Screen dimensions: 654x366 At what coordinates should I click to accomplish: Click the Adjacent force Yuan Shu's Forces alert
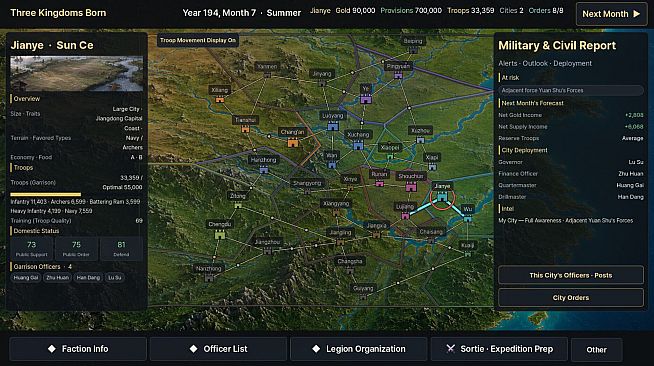(571, 90)
